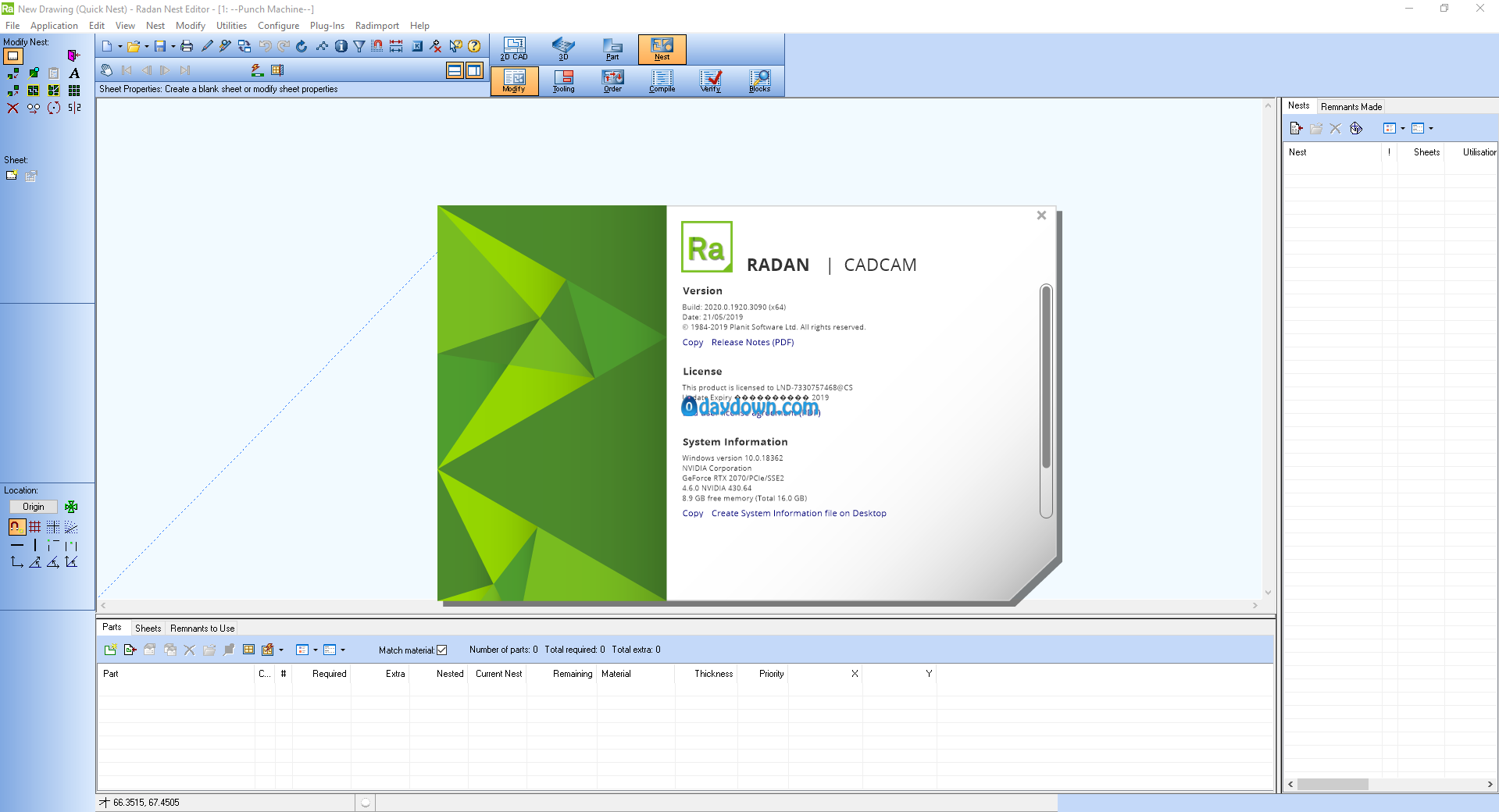The width and height of the screenshot is (1499, 812).
Task: Expand the Parts list view dropdown arrow
Action: pyautogui.click(x=316, y=650)
